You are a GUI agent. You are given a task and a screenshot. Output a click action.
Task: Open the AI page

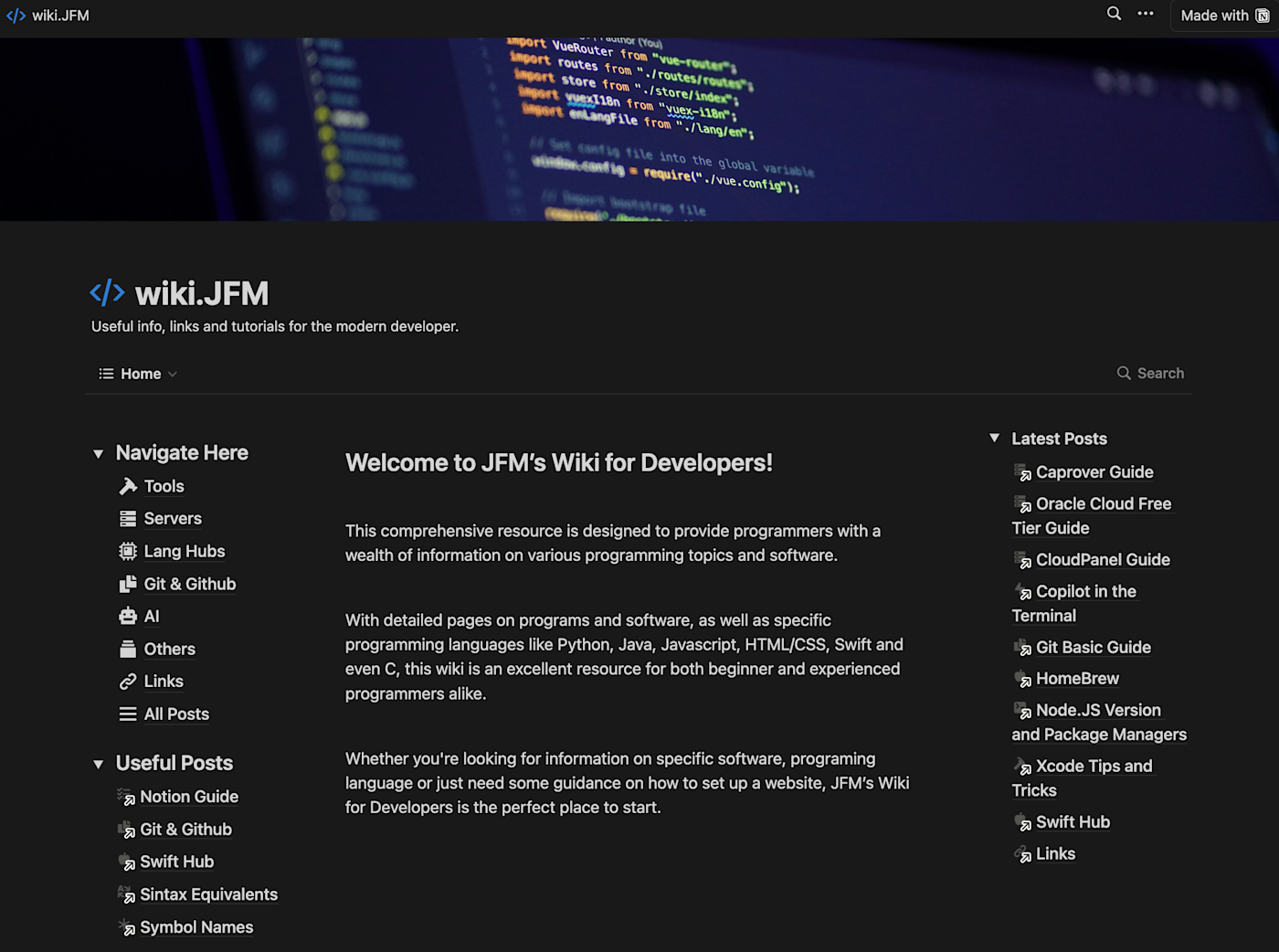152,617
